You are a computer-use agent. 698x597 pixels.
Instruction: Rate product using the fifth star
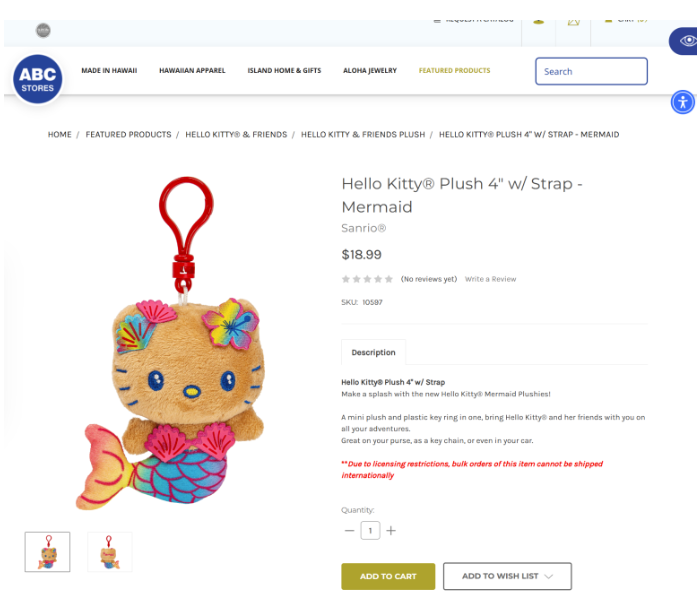tap(389, 279)
